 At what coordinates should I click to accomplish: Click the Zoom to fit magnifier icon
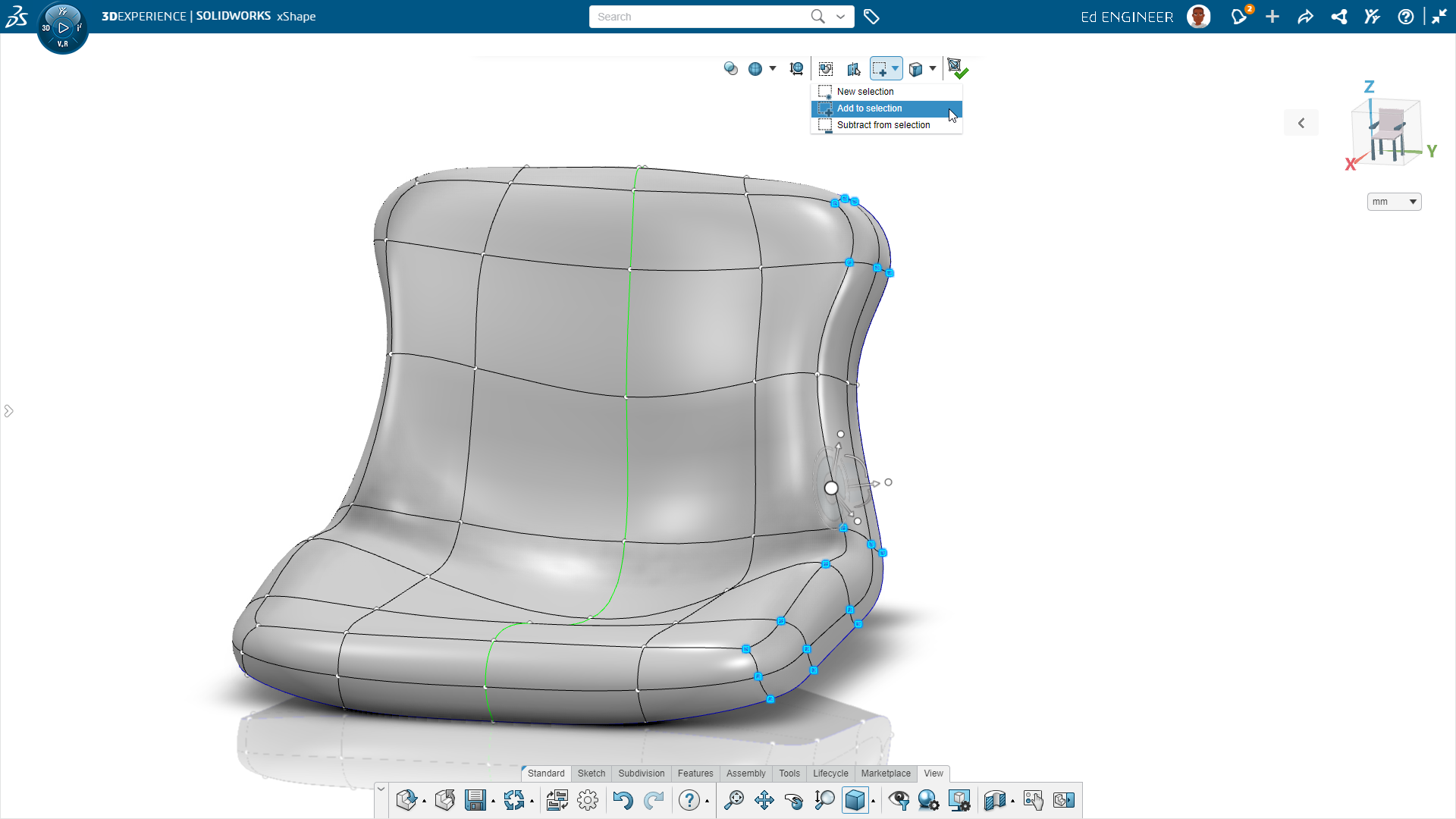click(734, 800)
